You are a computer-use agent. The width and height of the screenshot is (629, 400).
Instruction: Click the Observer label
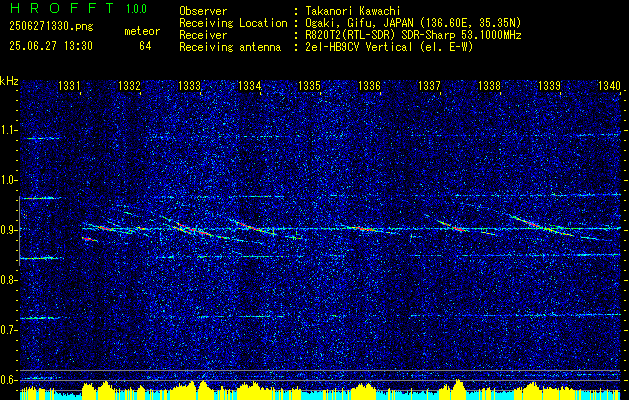coord(203,11)
